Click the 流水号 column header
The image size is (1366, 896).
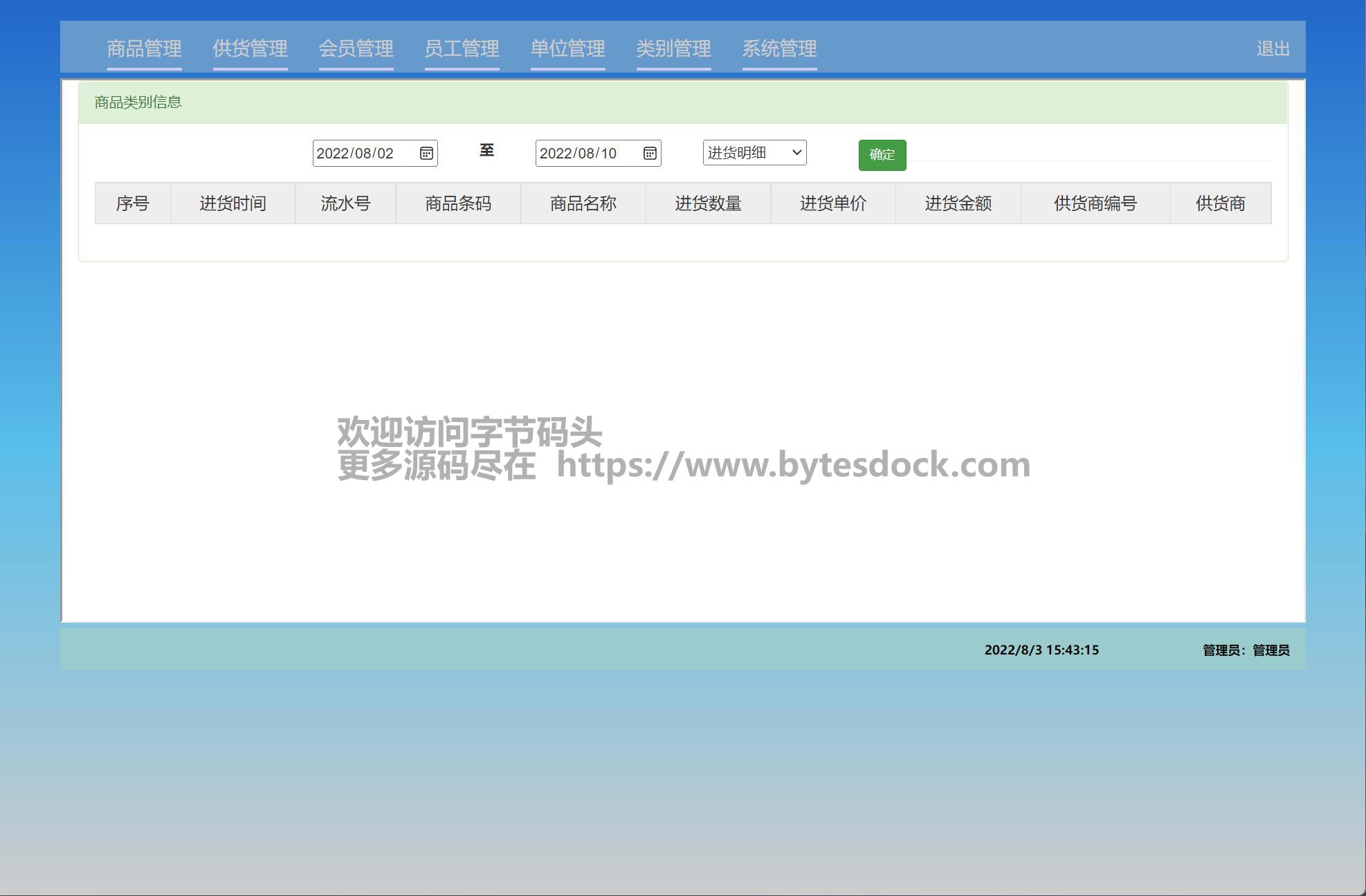tap(345, 203)
